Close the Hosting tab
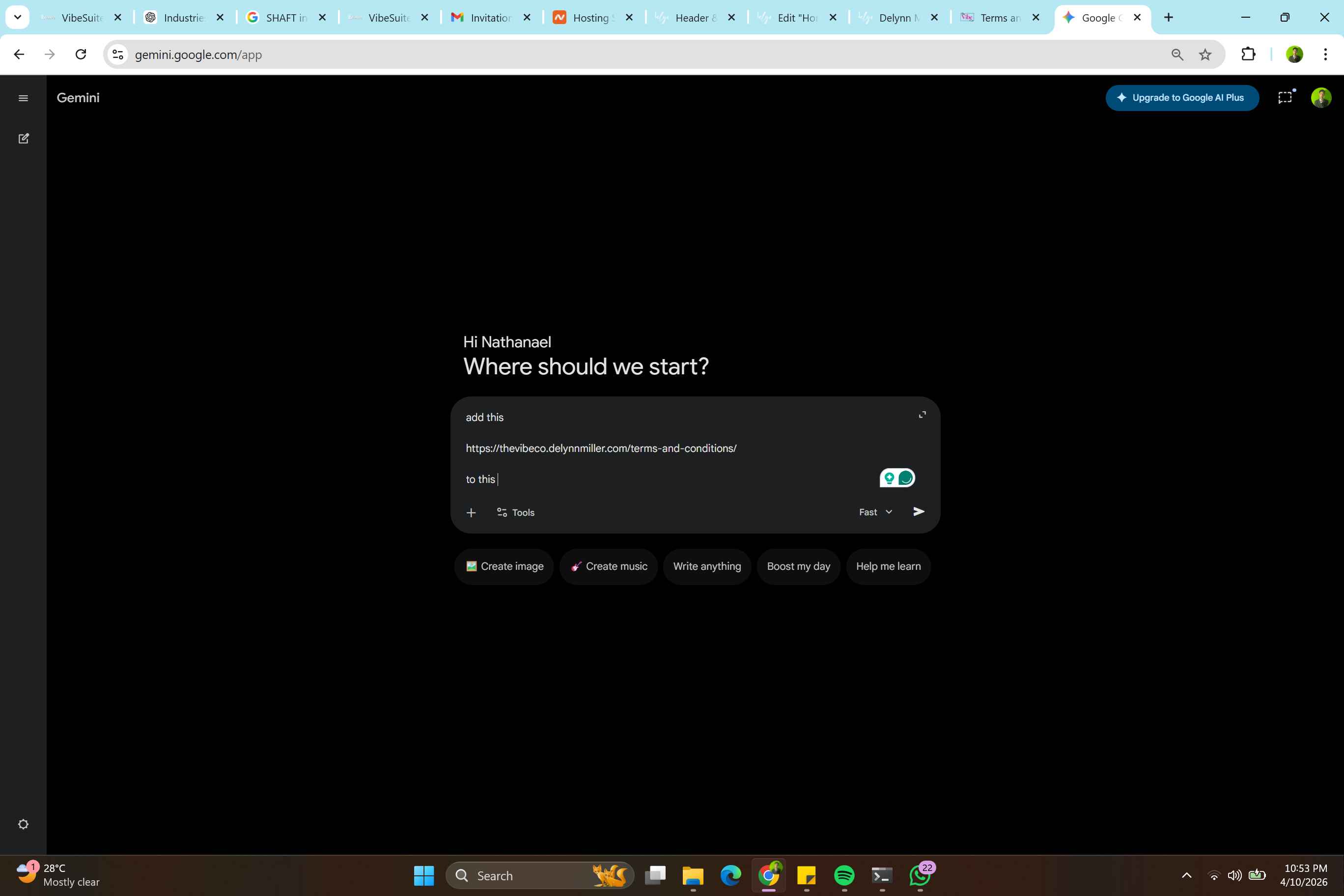The height and width of the screenshot is (896, 1344). pos(629,18)
